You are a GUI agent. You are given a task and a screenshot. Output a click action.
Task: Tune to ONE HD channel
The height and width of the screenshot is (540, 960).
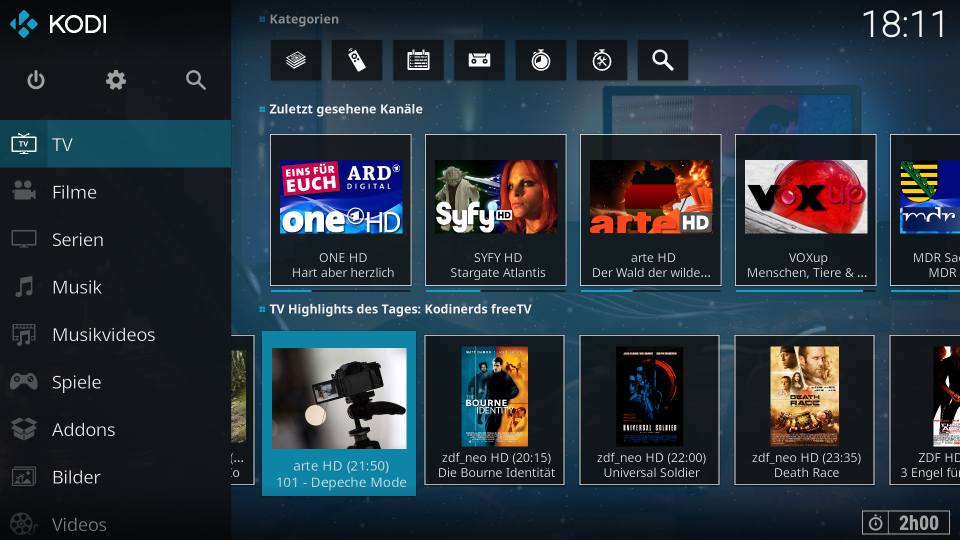[x=341, y=210]
